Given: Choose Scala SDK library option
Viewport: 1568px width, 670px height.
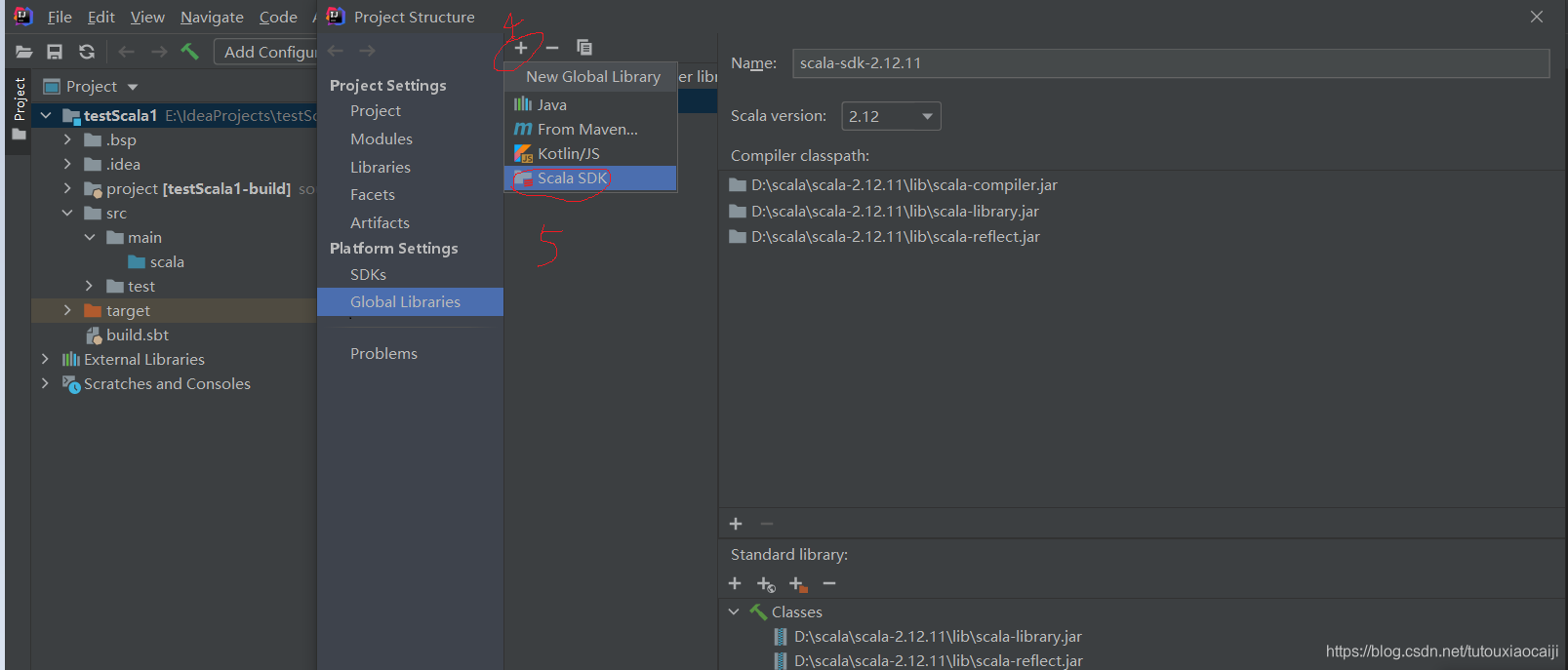Looking at the screenshot, I should pyautogui.click(x=590, y=177).
